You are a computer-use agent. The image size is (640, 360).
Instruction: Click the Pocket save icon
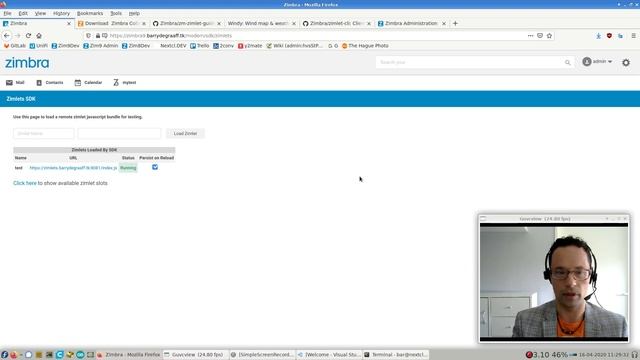540,36
